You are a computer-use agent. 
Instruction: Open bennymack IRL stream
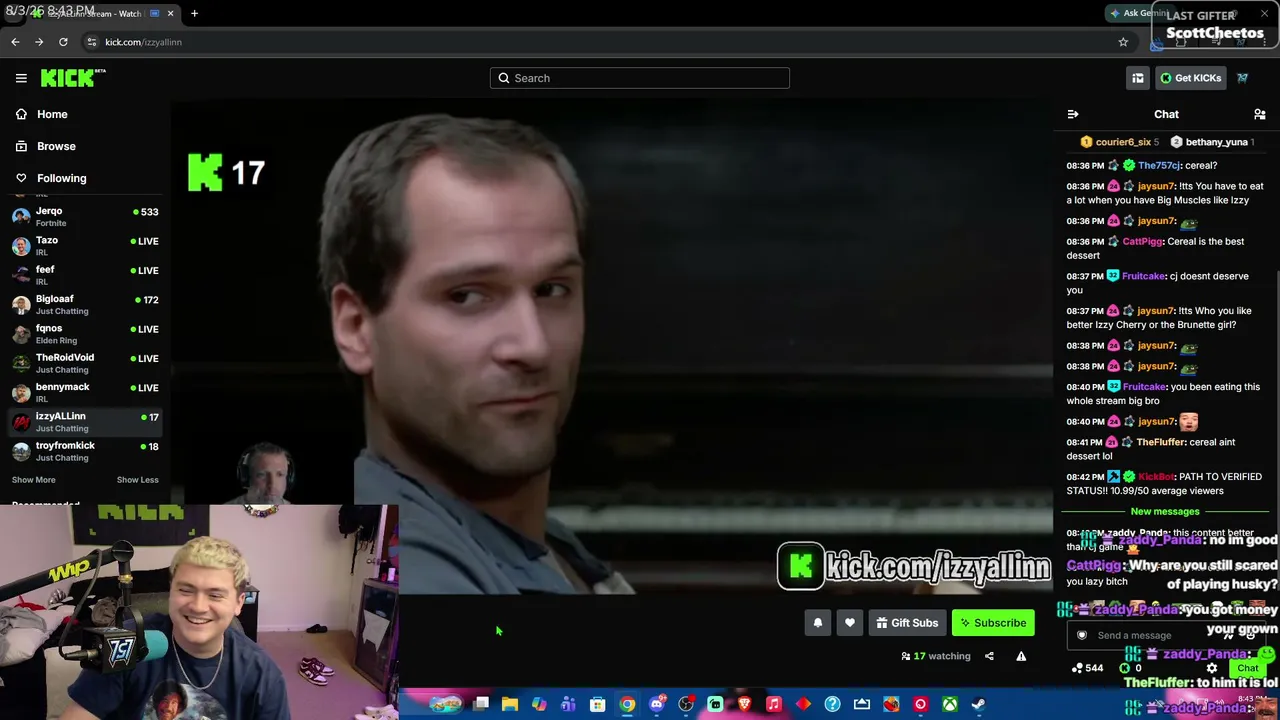tap(85, 392)
